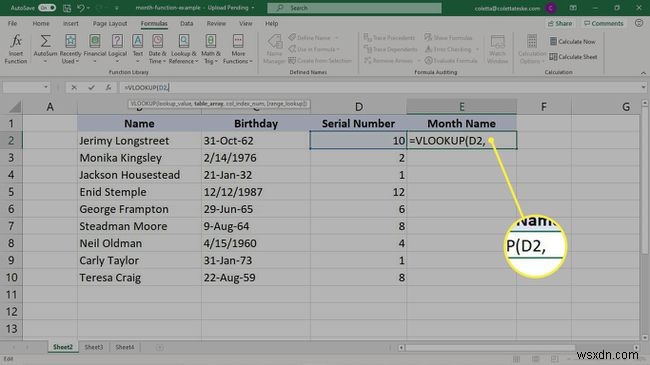This screenshot has width=650, height=365.
Task: Expand the Name Box dropdown
Action: tap(46, 88)
